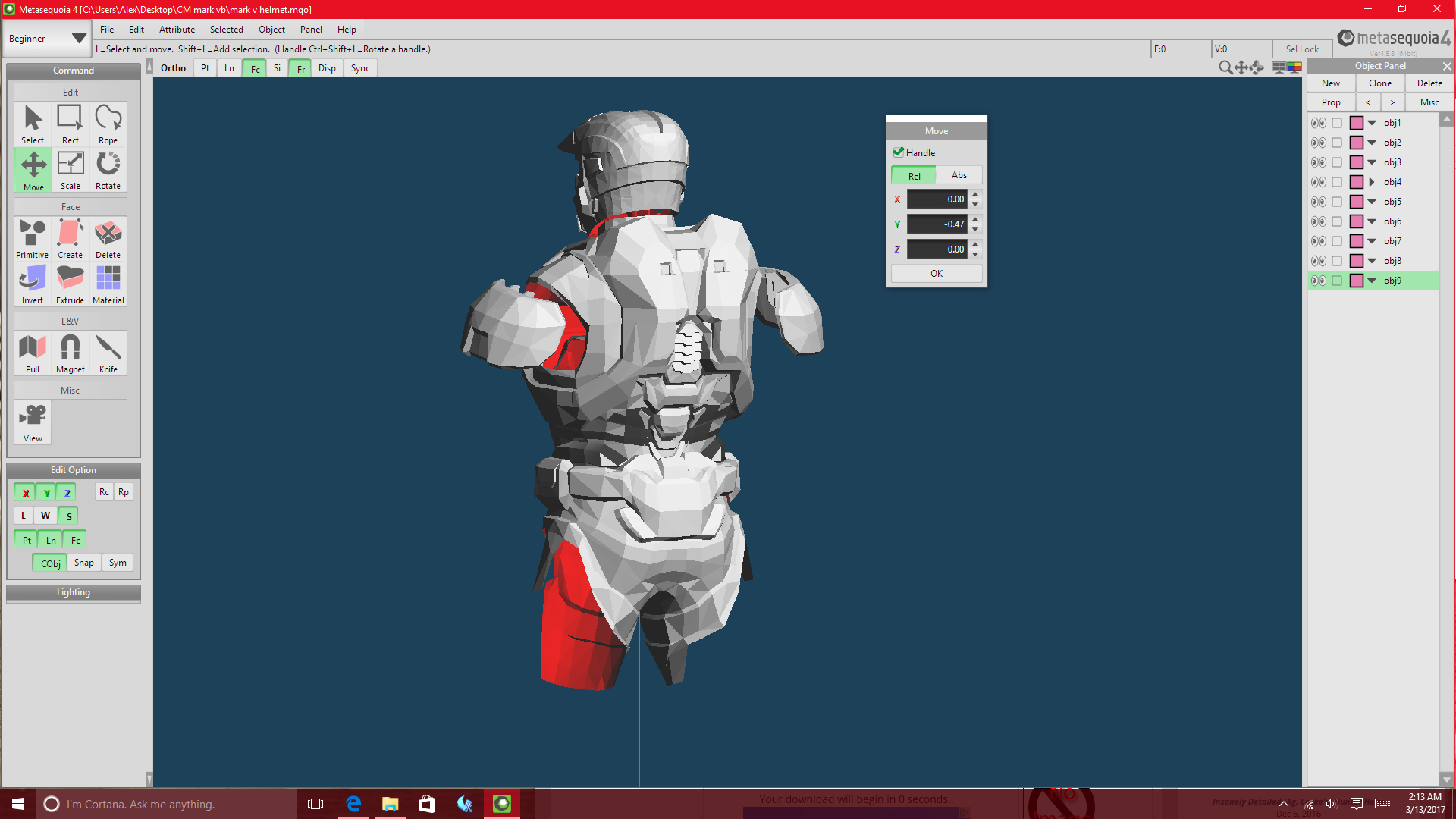Image resolution: width=1456 pixels, height=819 pixels.
Task: Toggle Y axis edit option
Action: pyautogui.click(x=46, y=492)
